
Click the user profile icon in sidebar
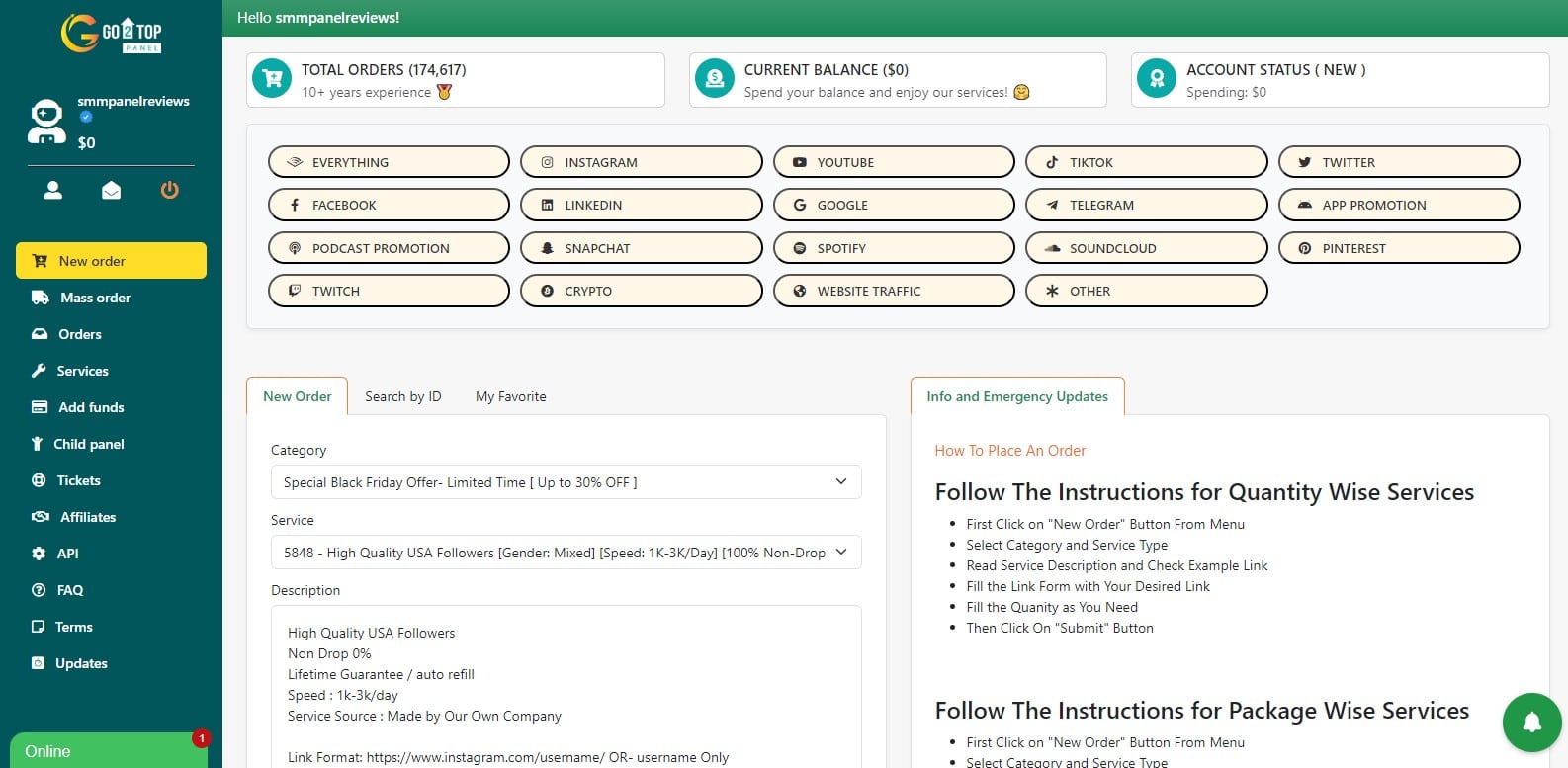point(53,190)
